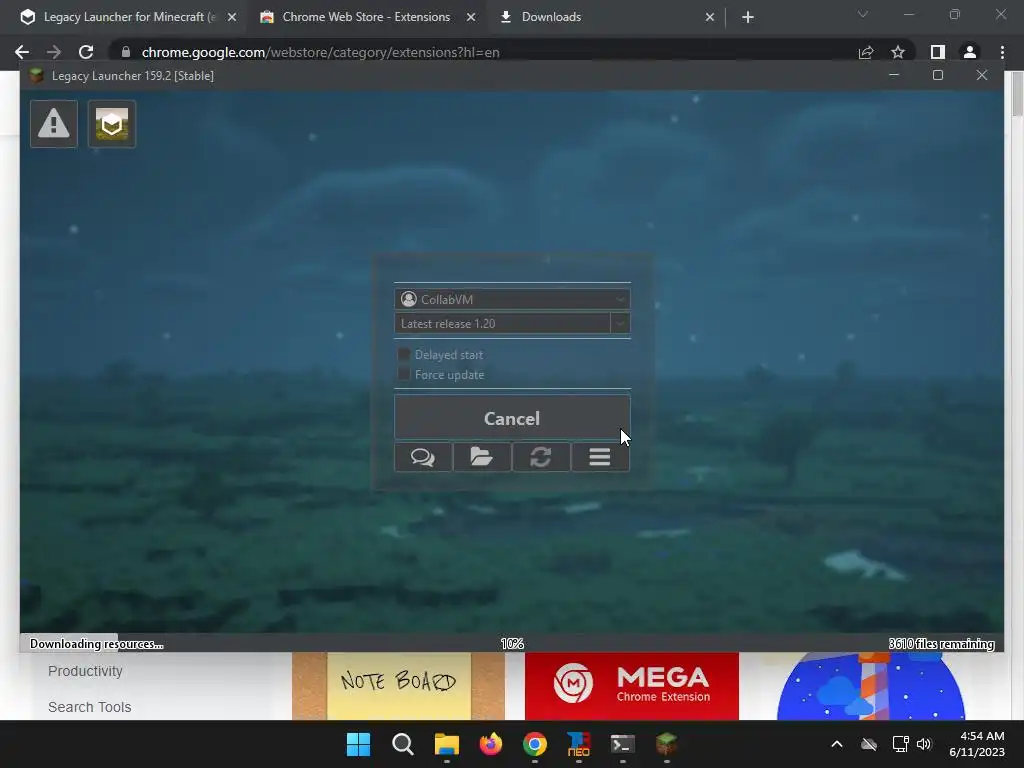Click the site lock icon in address bar

[x=126, y=52]
